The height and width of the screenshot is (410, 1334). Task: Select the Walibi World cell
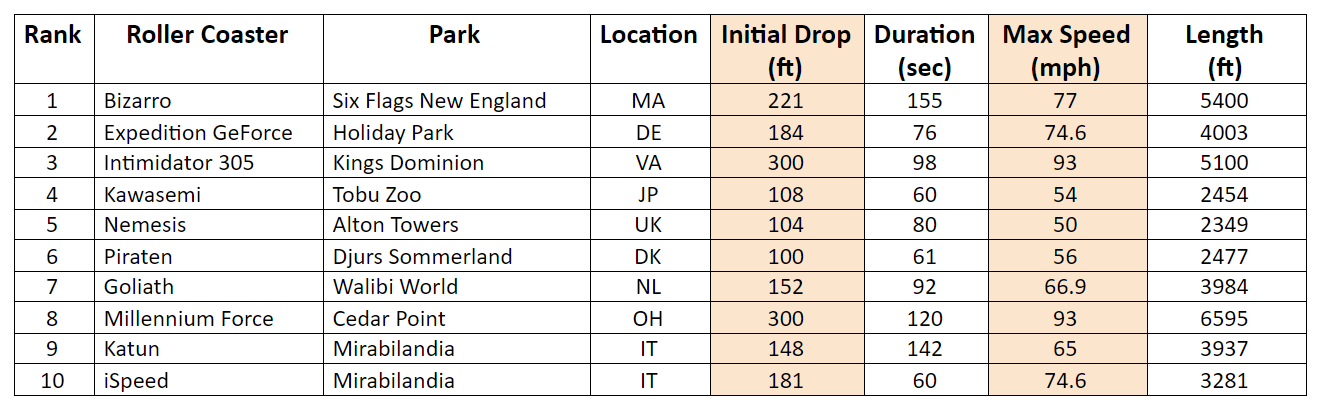click(395, 287)
